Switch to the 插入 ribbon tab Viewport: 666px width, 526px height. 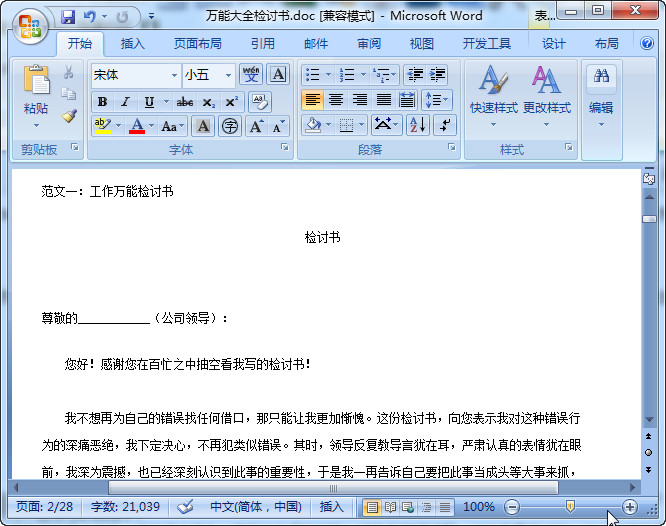coord(133,44)
